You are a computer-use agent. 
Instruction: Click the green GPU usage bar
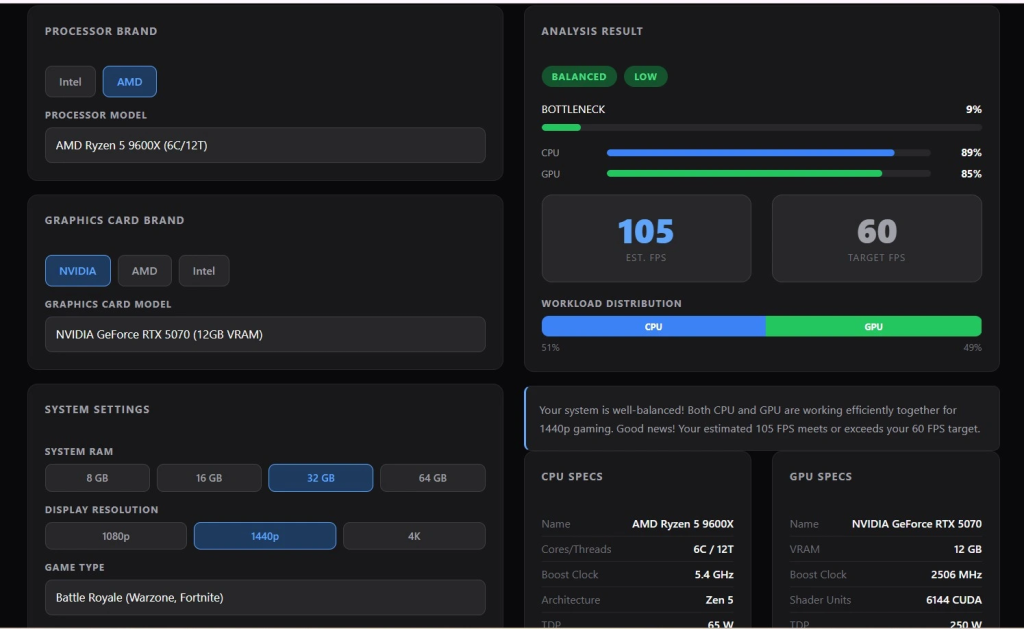pos(744,174)
